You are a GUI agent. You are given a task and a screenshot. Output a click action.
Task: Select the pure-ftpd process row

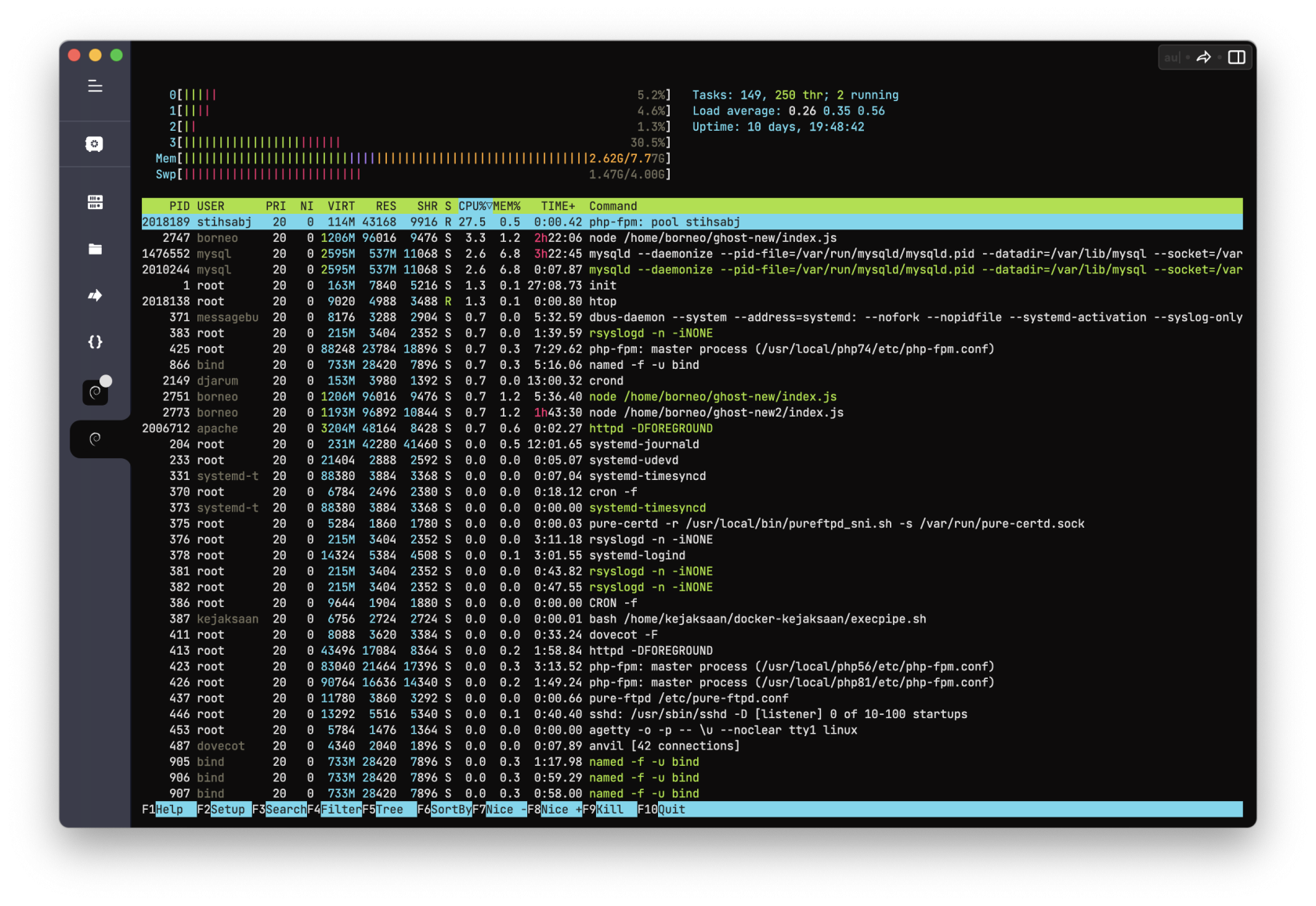(692, 698)
